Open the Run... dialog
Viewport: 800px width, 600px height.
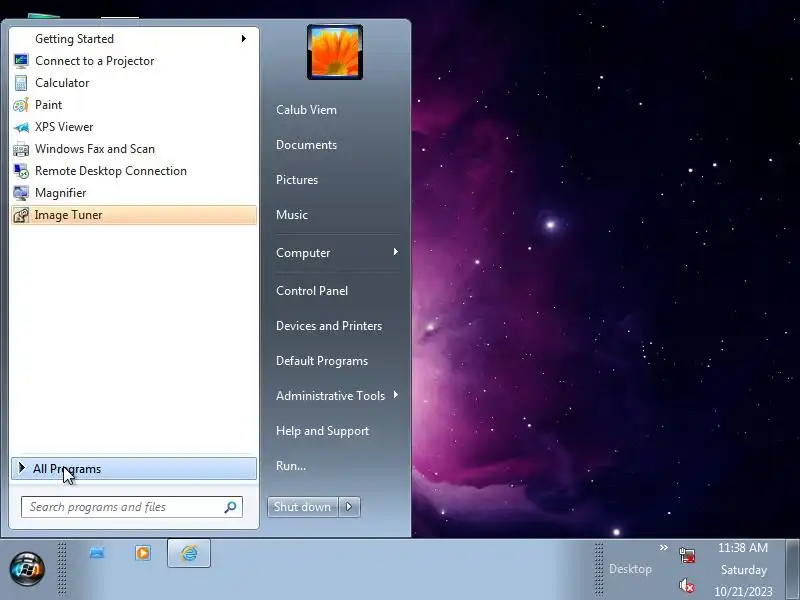click(x=291, y=466)
